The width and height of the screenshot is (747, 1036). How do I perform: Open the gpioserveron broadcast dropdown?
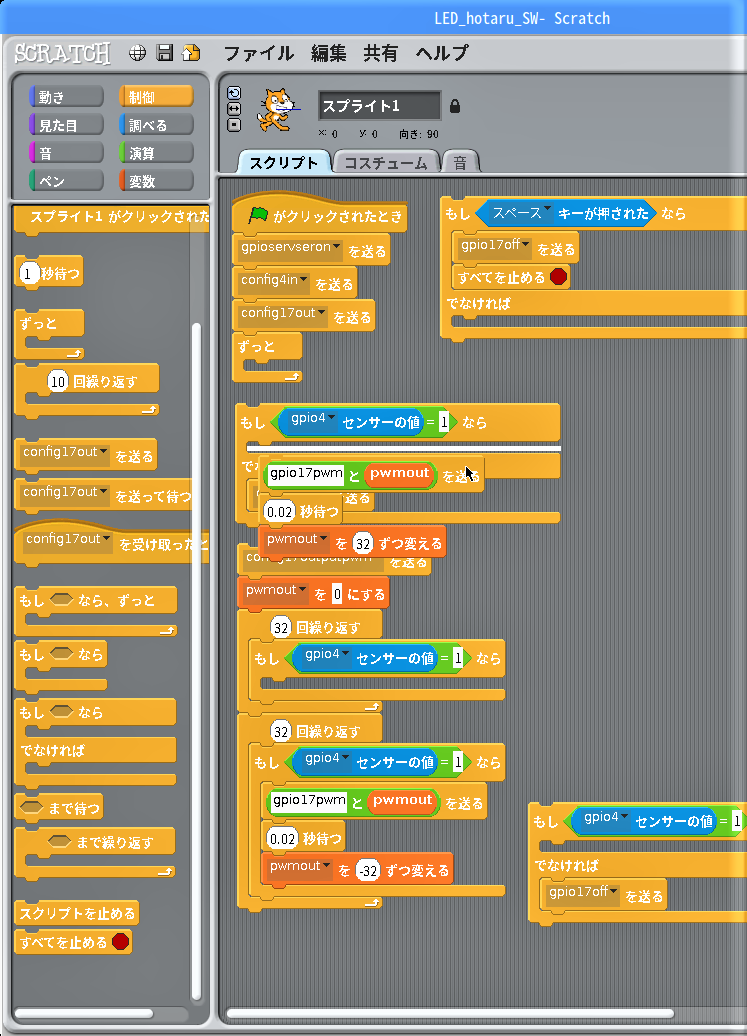pos(337,247)
